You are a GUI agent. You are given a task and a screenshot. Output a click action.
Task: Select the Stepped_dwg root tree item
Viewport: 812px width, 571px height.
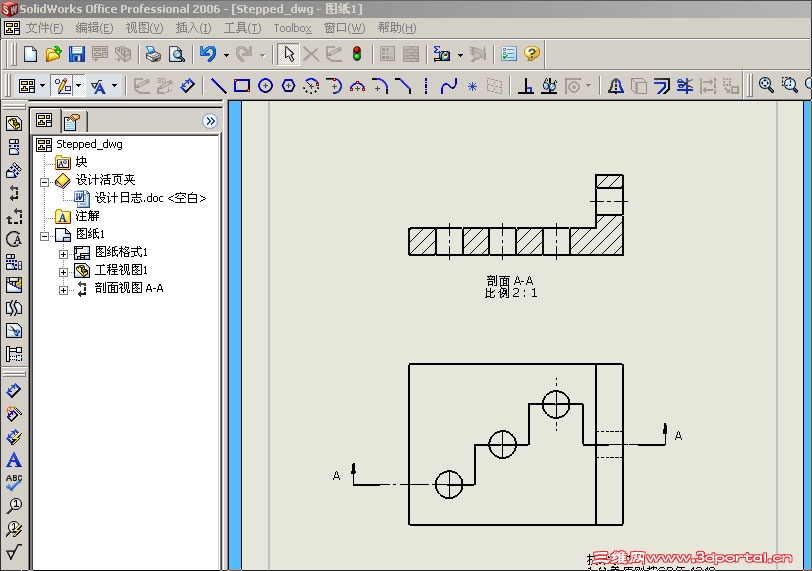(89, 144)
